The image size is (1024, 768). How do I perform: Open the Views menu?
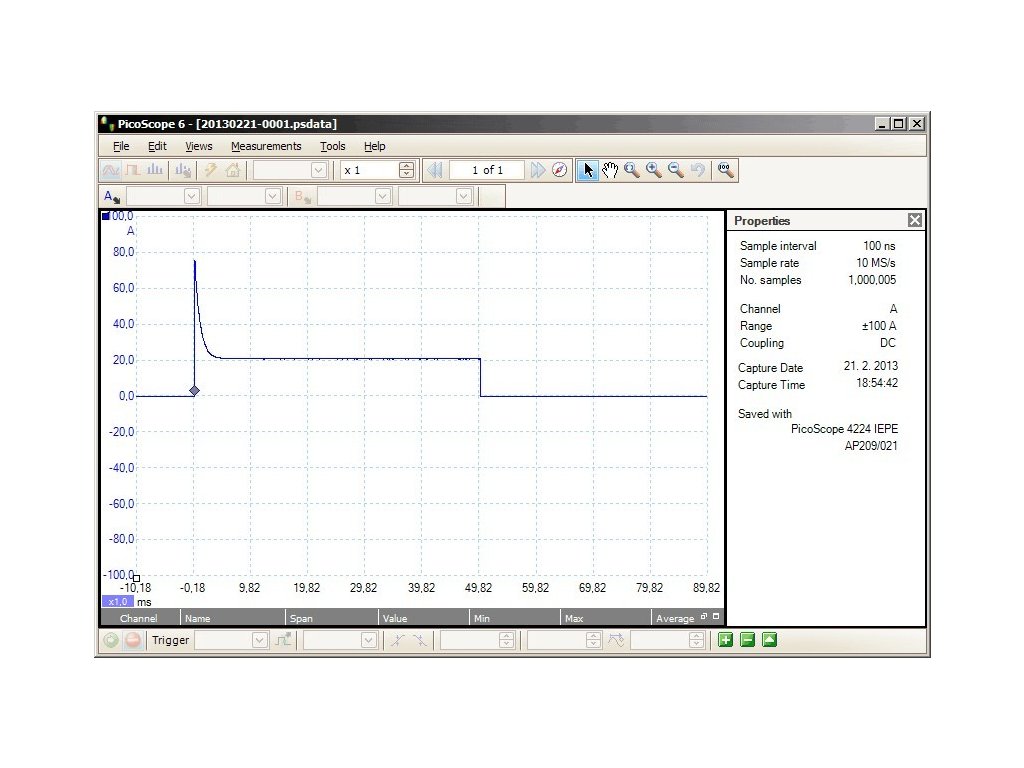click(x=198, y=146)
